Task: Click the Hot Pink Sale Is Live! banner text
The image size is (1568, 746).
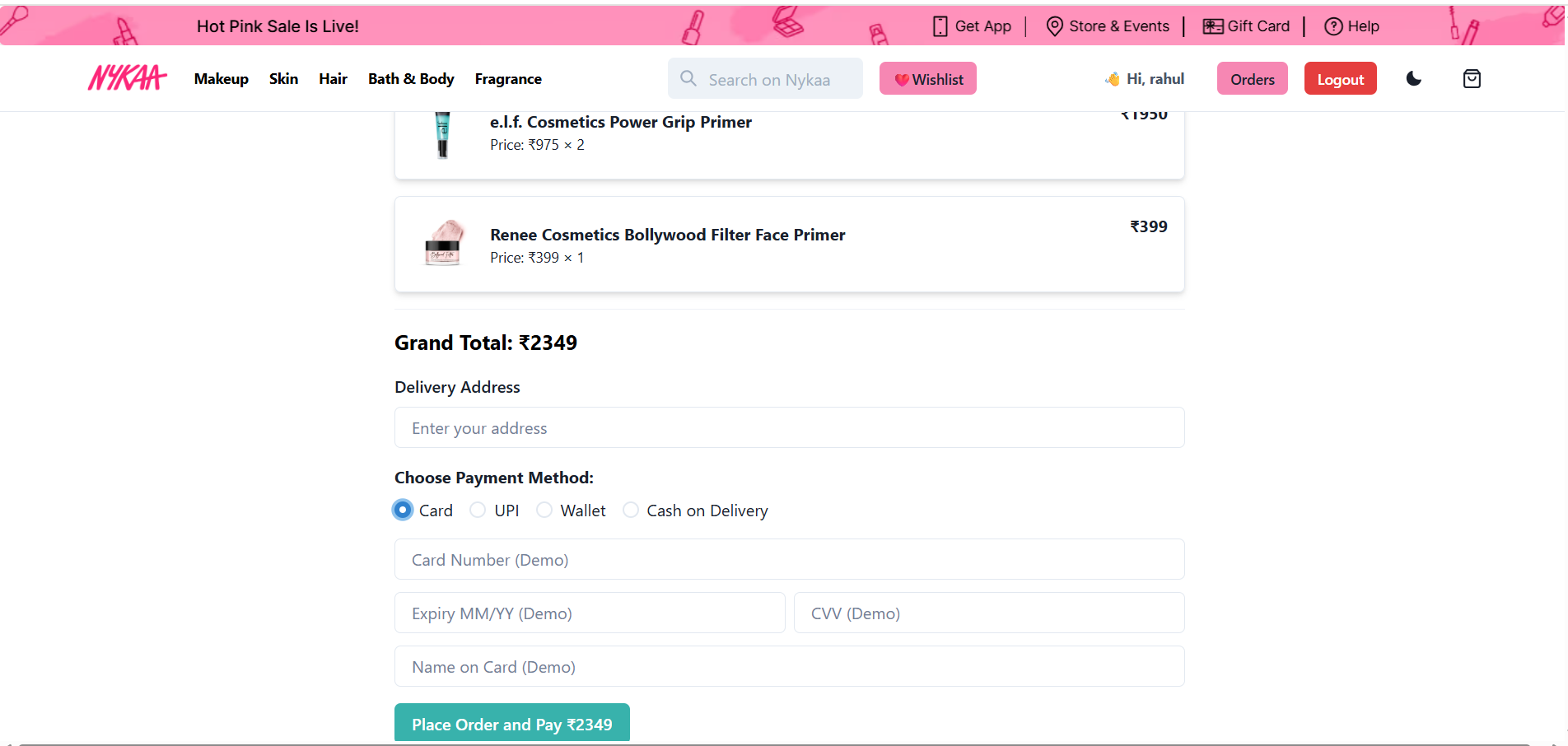Action: click(x=278, y=26)
